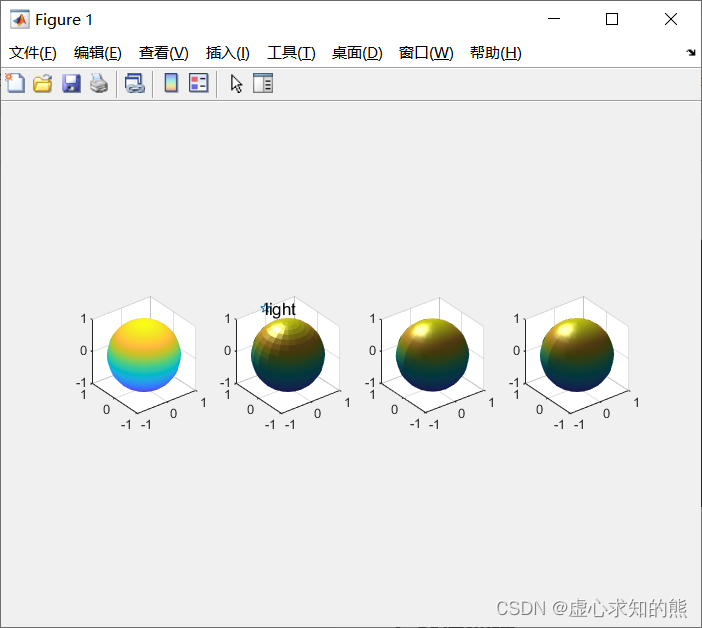This screenshot has height=628, width=702.
Task: Open the 查看(V) menu
Action: [x=163, y=53]
